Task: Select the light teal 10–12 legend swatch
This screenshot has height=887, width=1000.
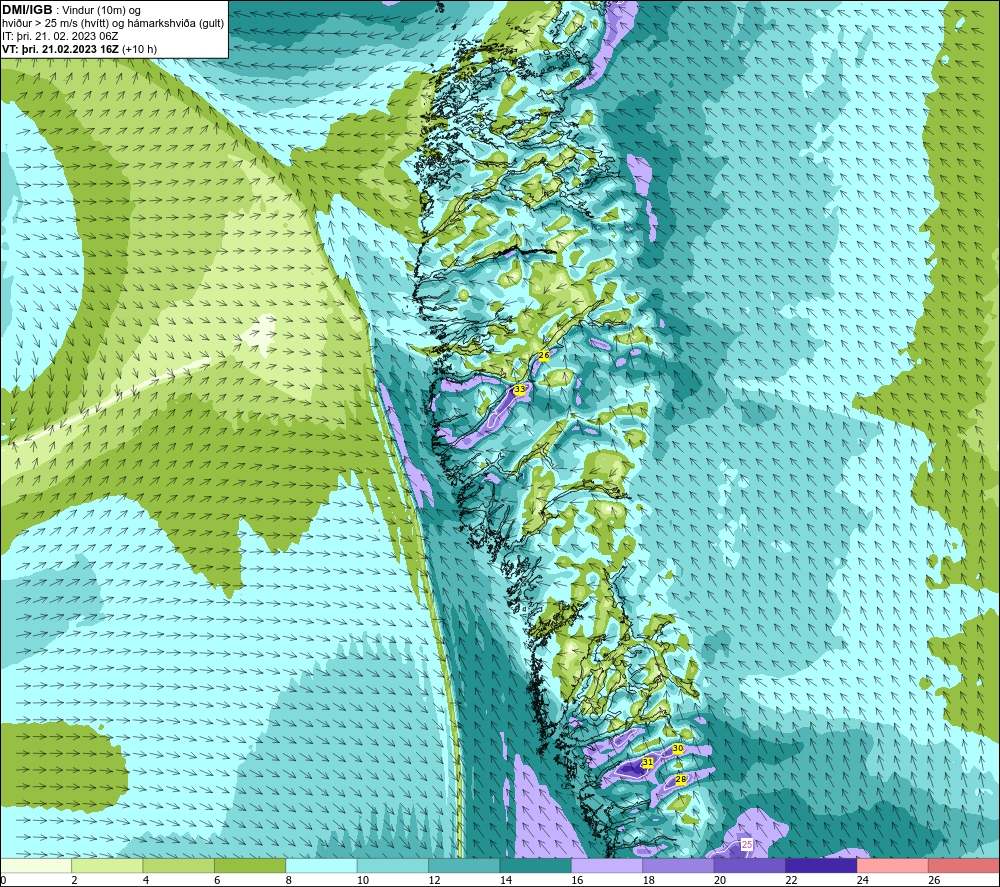Action: (393, 865)
